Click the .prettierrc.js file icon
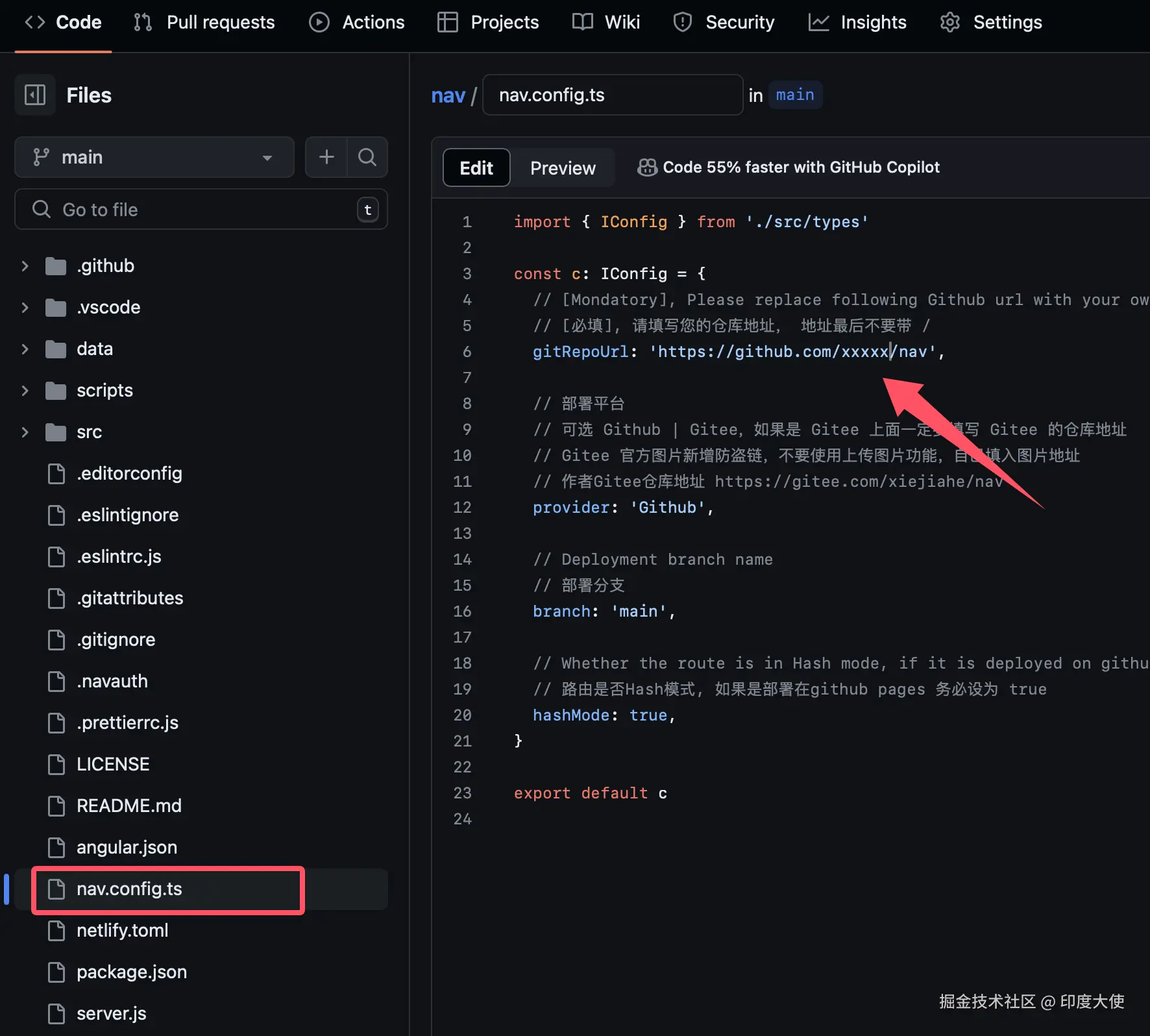The height and width of the screenshot is (1036, 1150). tap(56, 723)
